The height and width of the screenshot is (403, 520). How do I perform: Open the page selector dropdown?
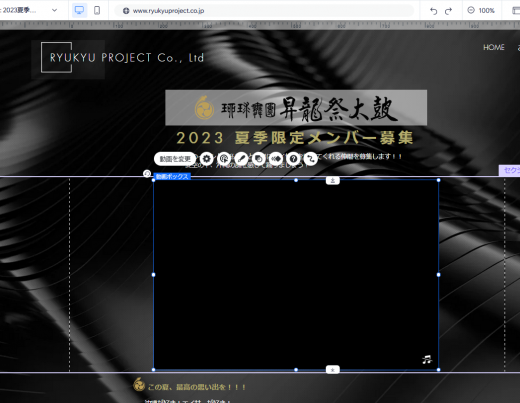coord(54,10)
